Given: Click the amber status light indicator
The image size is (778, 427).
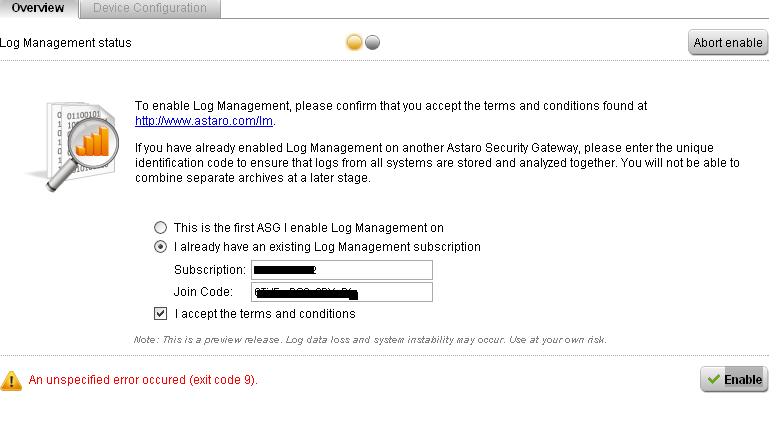Looking at the screenshot, I should click(354, 42).
